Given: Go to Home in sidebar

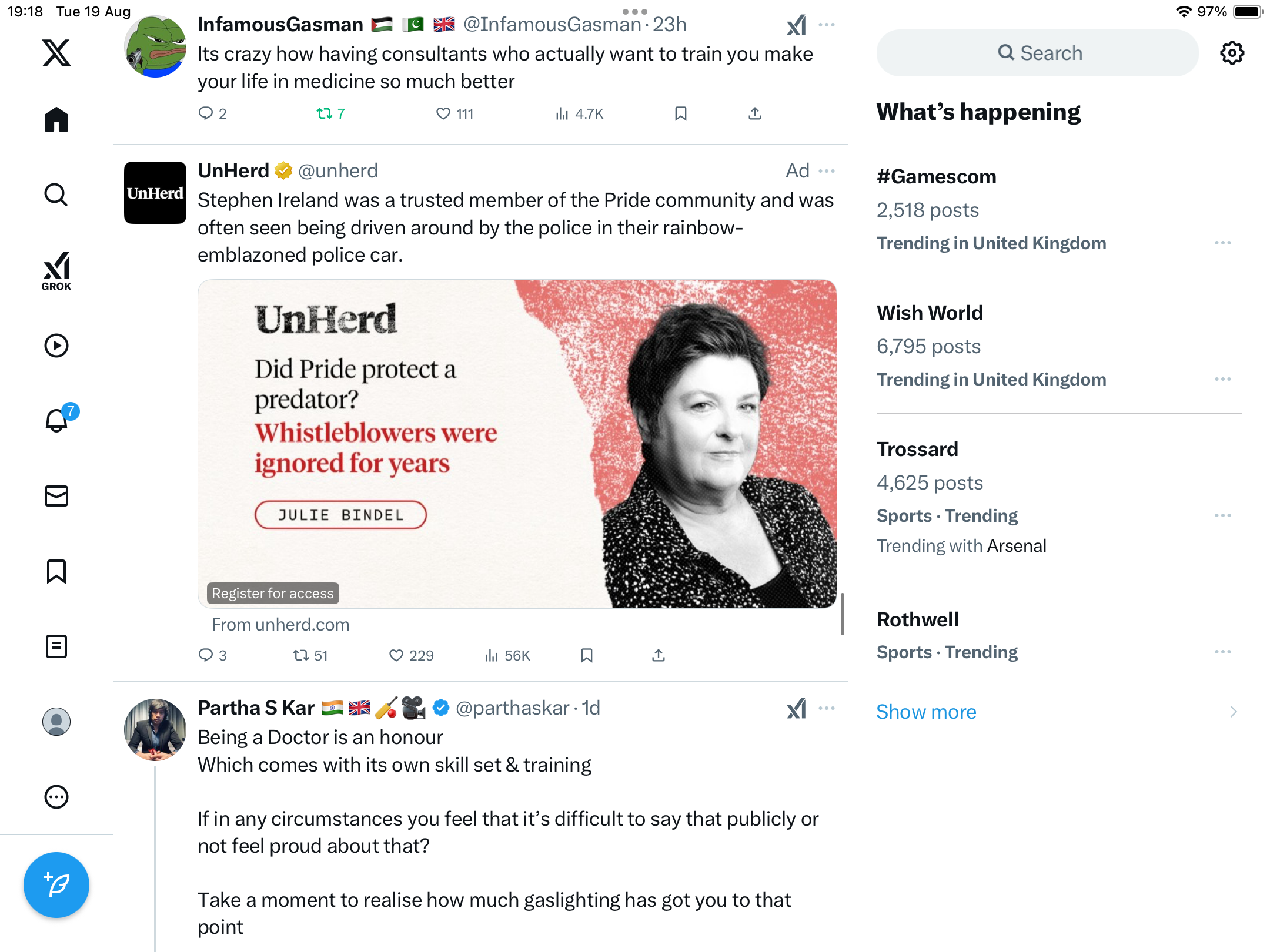Looking at the screenshot, I should pyautogui.click(x=56, y=119).
